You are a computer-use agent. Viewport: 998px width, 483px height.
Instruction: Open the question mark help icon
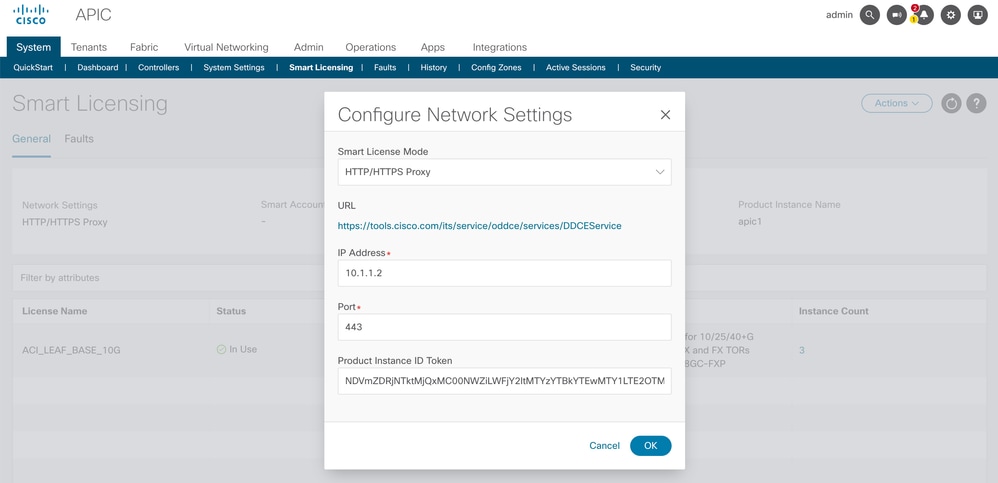coord(976,103)
